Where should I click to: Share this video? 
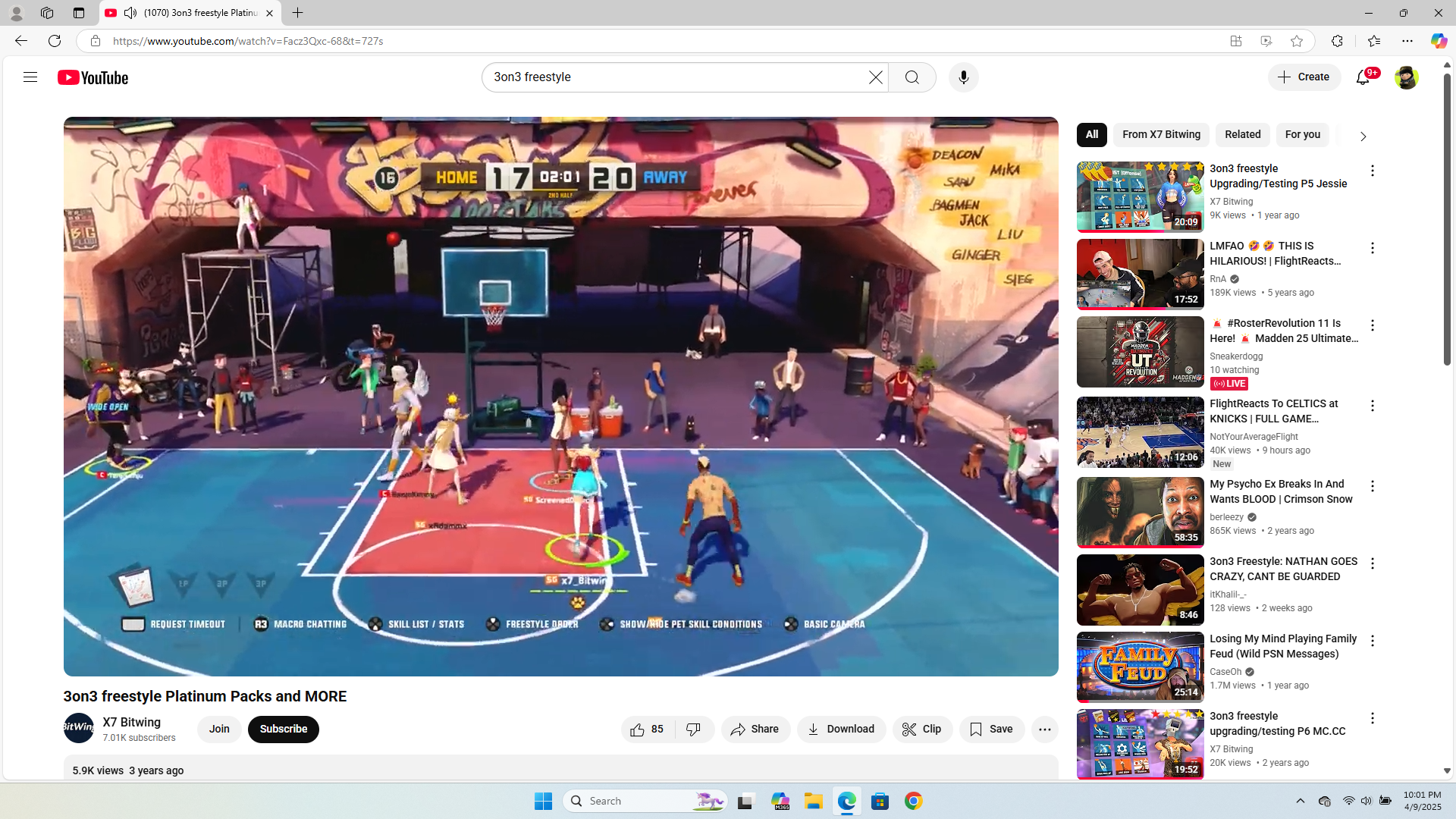point(755,730)
